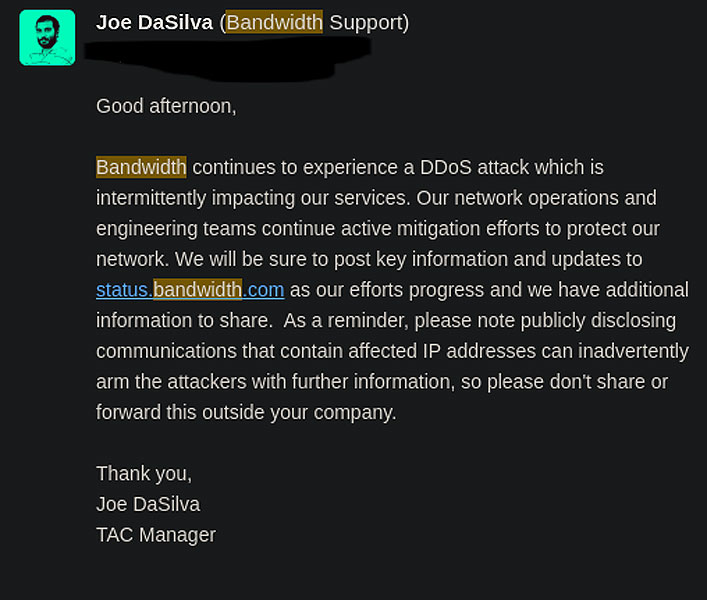Click the Good afternoon greeting line

pos(166,105)
